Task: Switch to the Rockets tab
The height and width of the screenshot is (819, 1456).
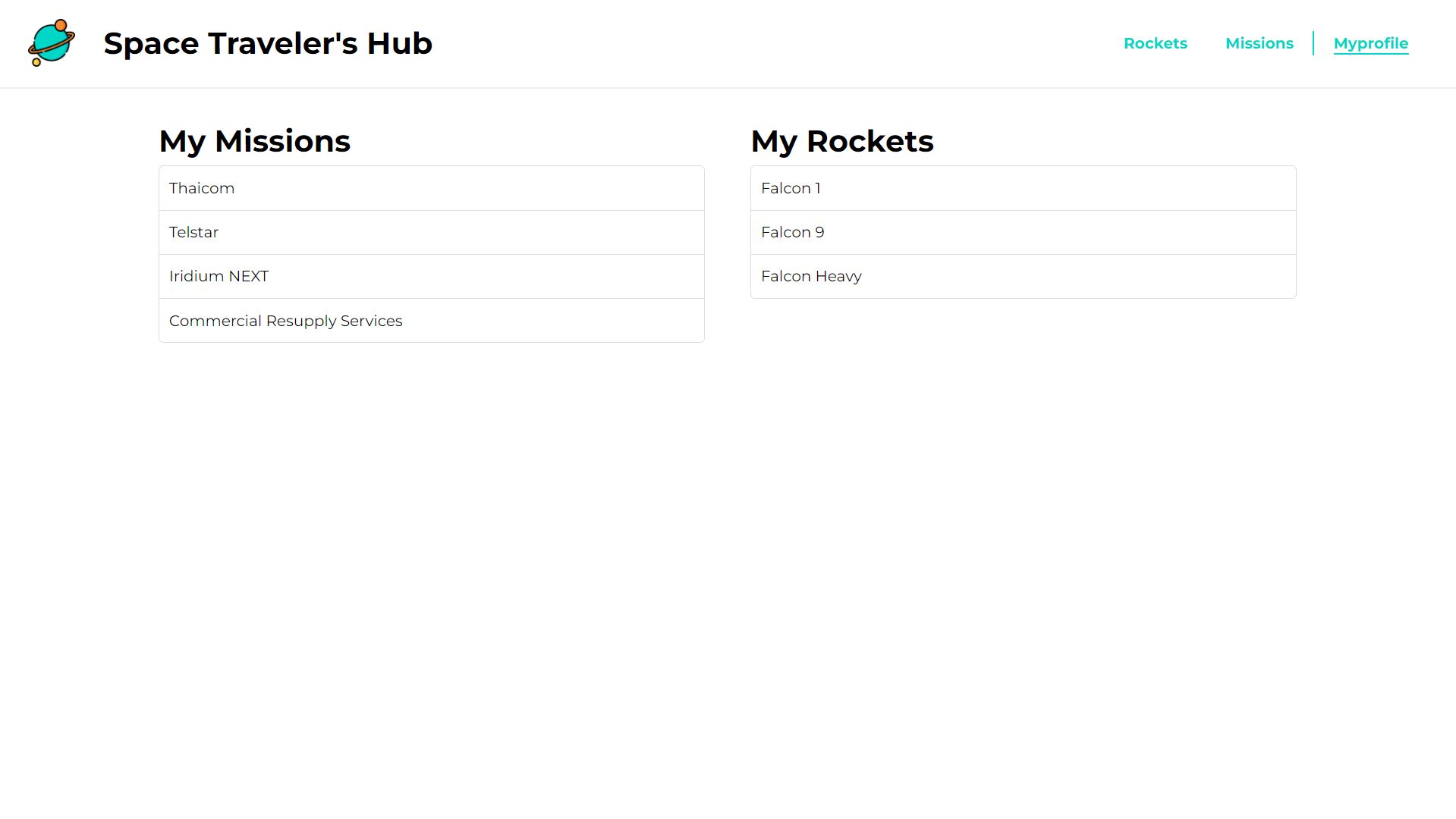Action: click(1155, 43)
